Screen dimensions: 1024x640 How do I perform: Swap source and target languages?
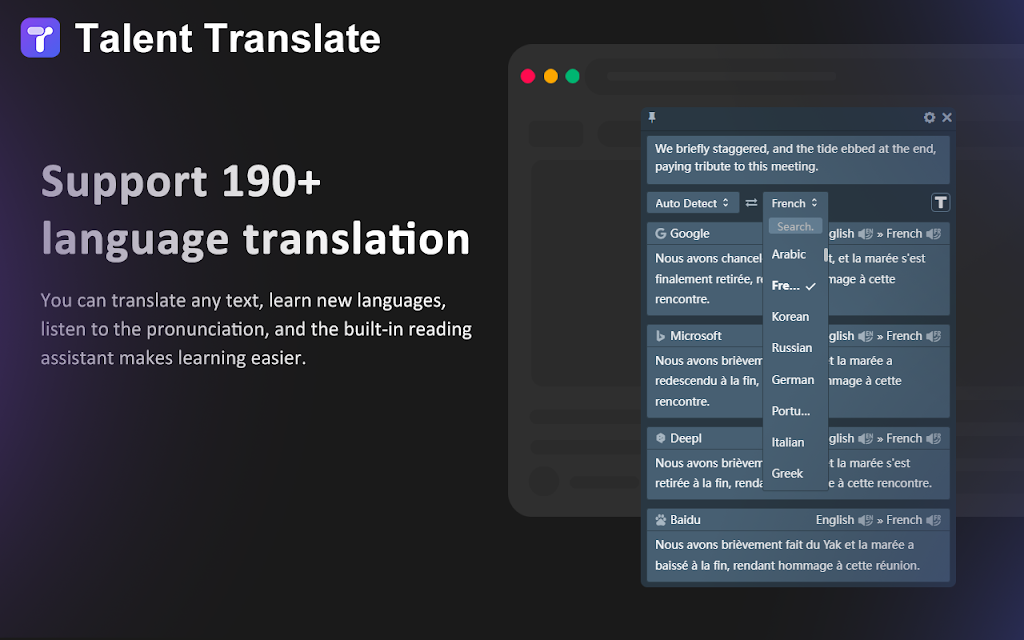pos(752,203)
